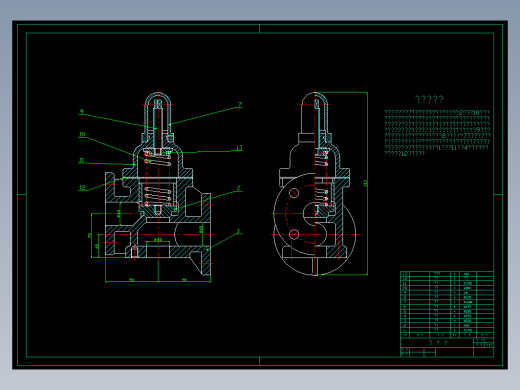The width and height of the screenshot is (520, 390).
Task: Click part balloon label 1
Action: (238, 231)
